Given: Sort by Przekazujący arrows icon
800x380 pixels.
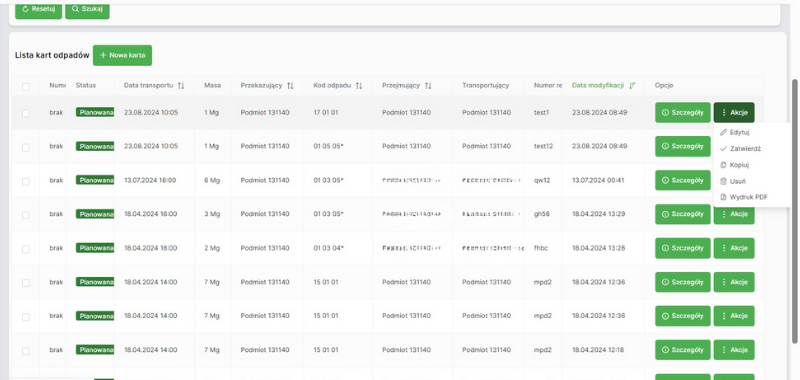Looking at the screenshot, I should coord(290,86).
